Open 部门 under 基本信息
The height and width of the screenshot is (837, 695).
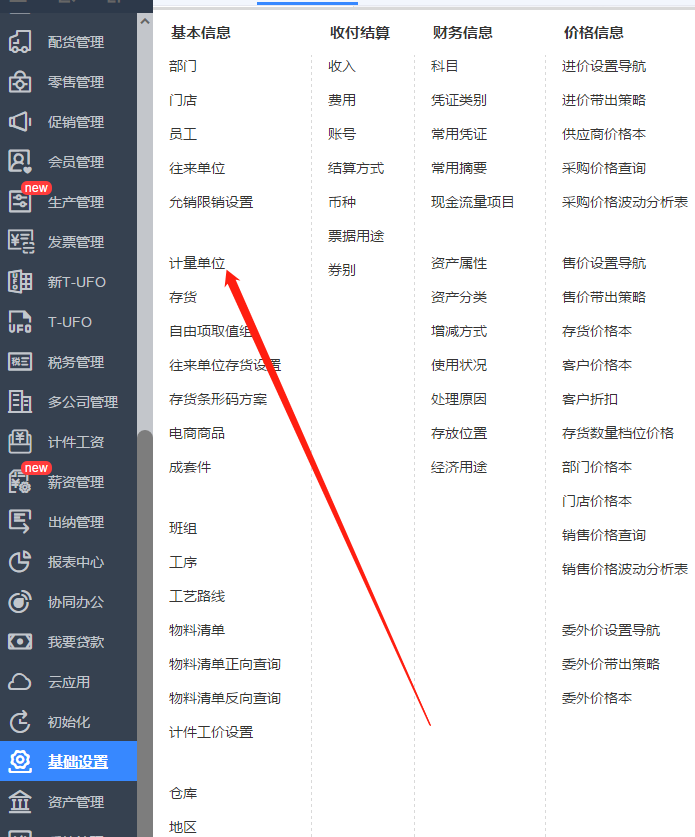pyautogui.click(x=183, y=66)
